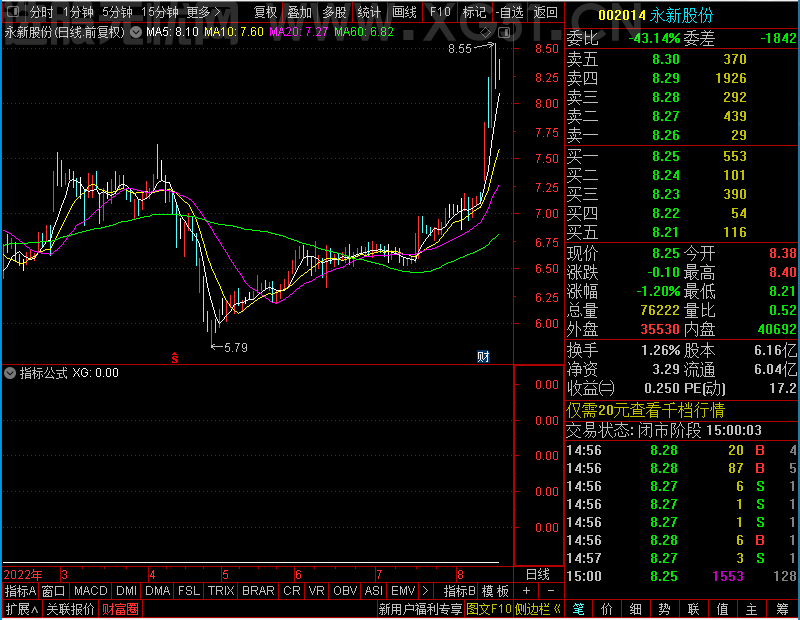Click the 日线 period label
This screenshot has width=800, height=620.
click(x=538, y=575)
